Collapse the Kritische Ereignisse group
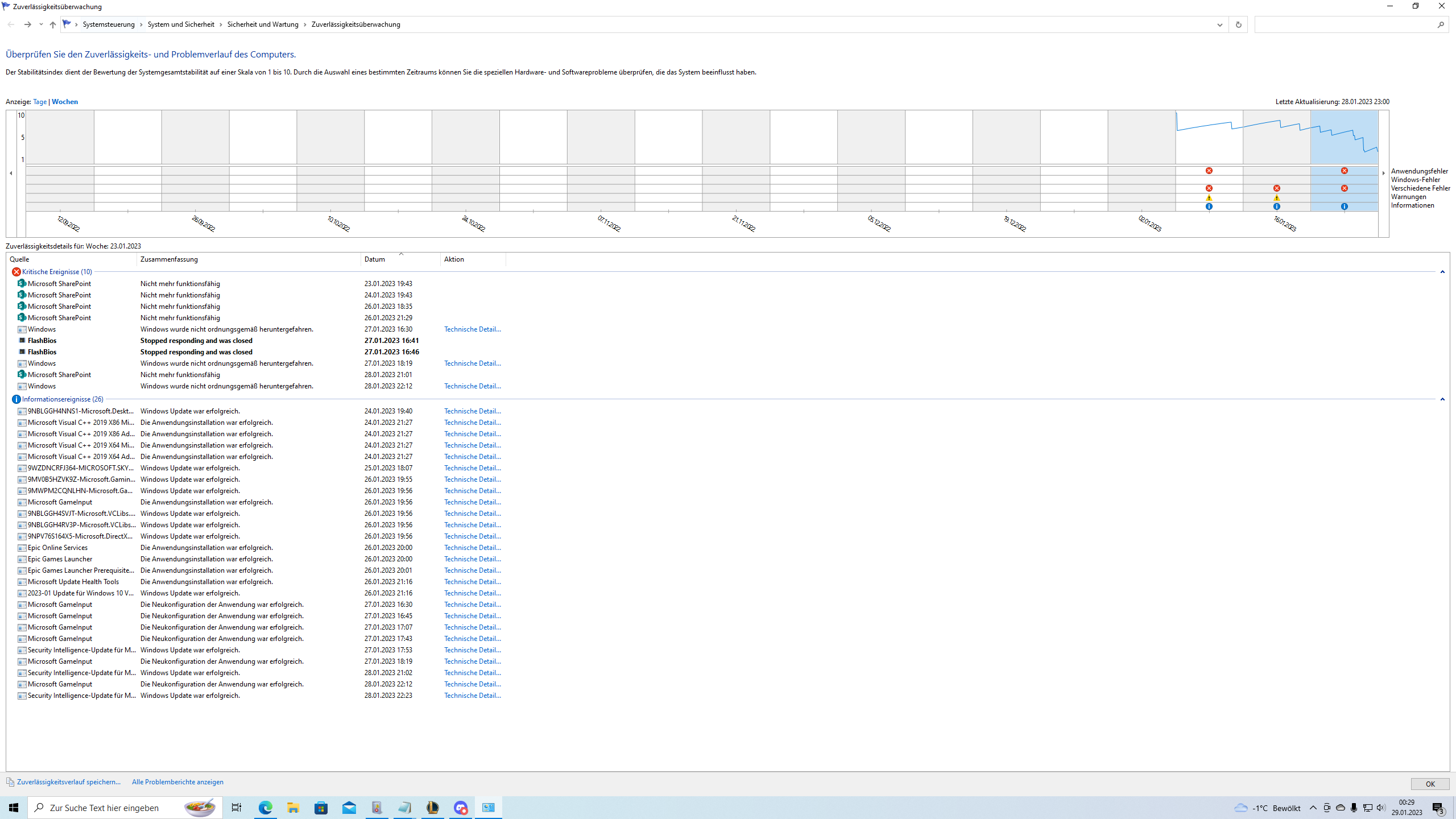This screenshot has height=819, width=1456. (x=1442, y=272)
